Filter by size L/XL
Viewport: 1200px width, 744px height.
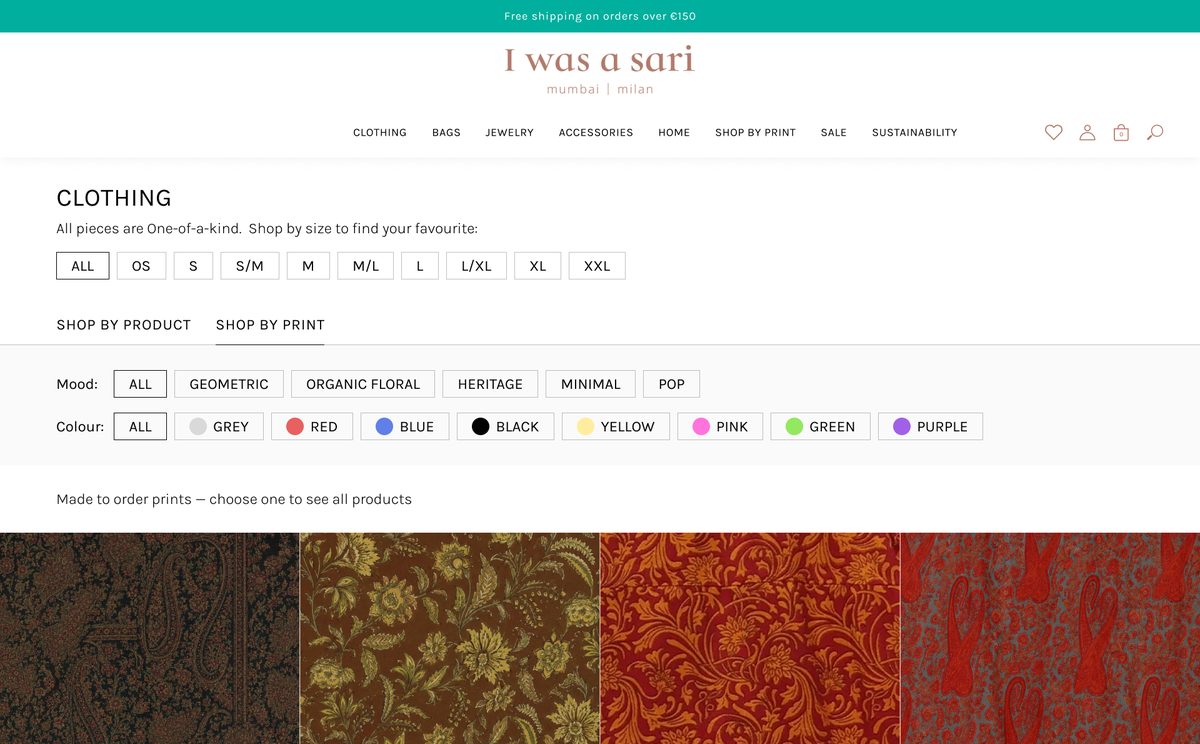tap(476, 266)
